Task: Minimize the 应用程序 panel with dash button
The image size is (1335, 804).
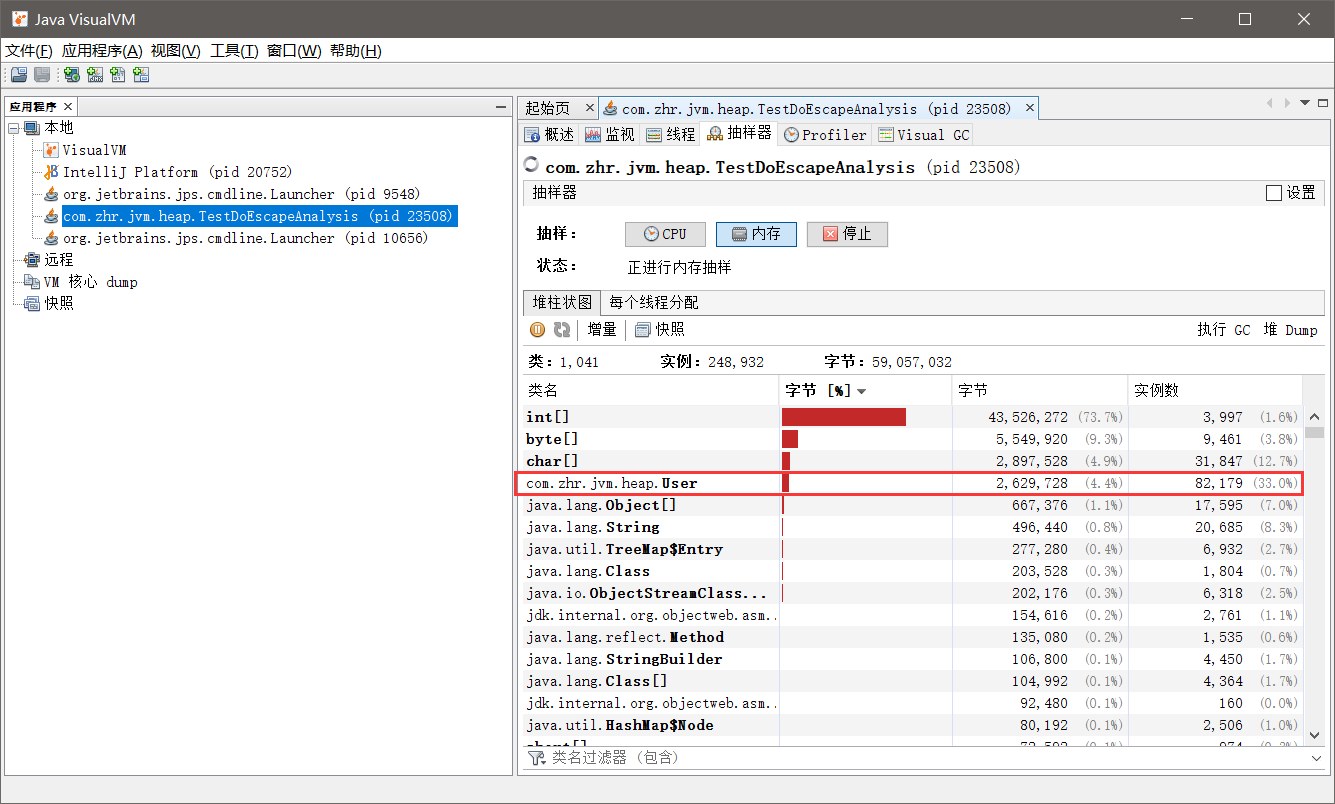Action: coord(501,107)
